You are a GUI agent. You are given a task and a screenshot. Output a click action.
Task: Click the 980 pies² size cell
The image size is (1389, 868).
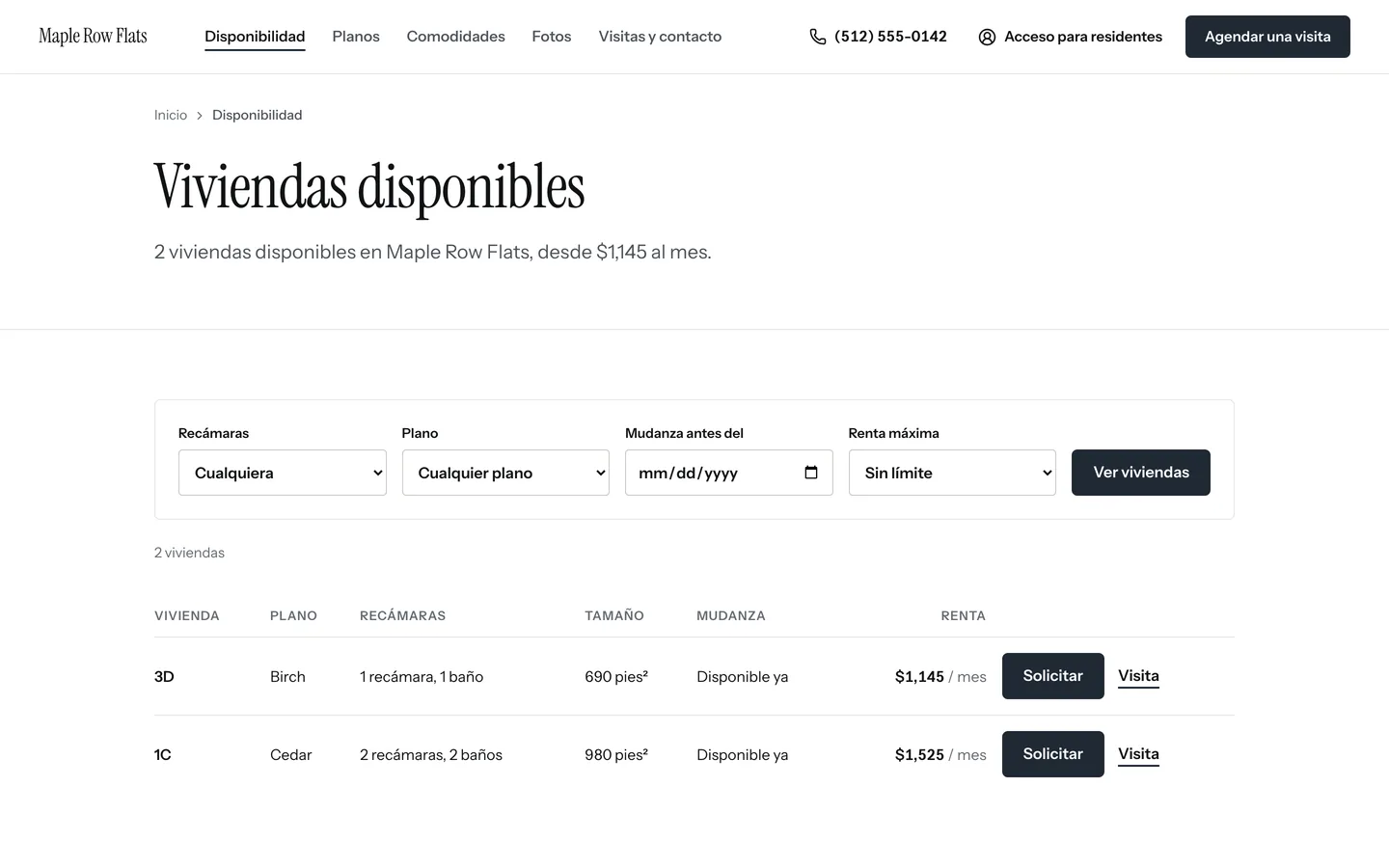pyautogui.click(x=616, y=755)
